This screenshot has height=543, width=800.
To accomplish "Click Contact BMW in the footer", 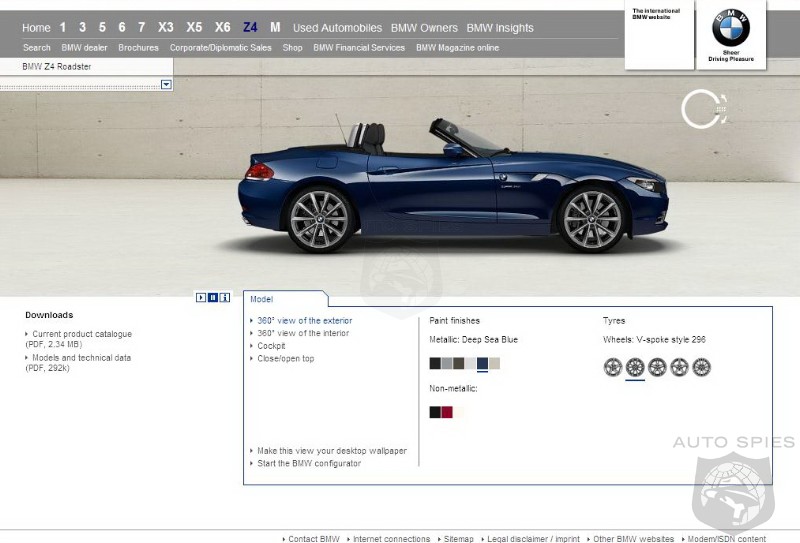I will click(314, 538).
